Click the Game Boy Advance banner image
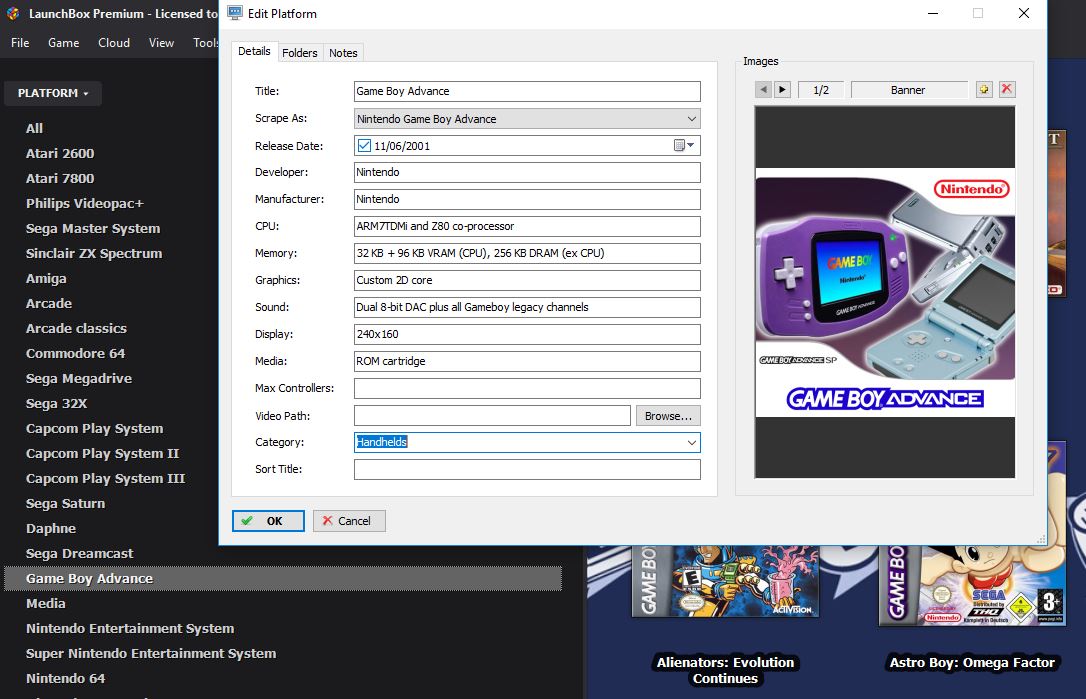1086x699 pixels. (x=885, y=292)
